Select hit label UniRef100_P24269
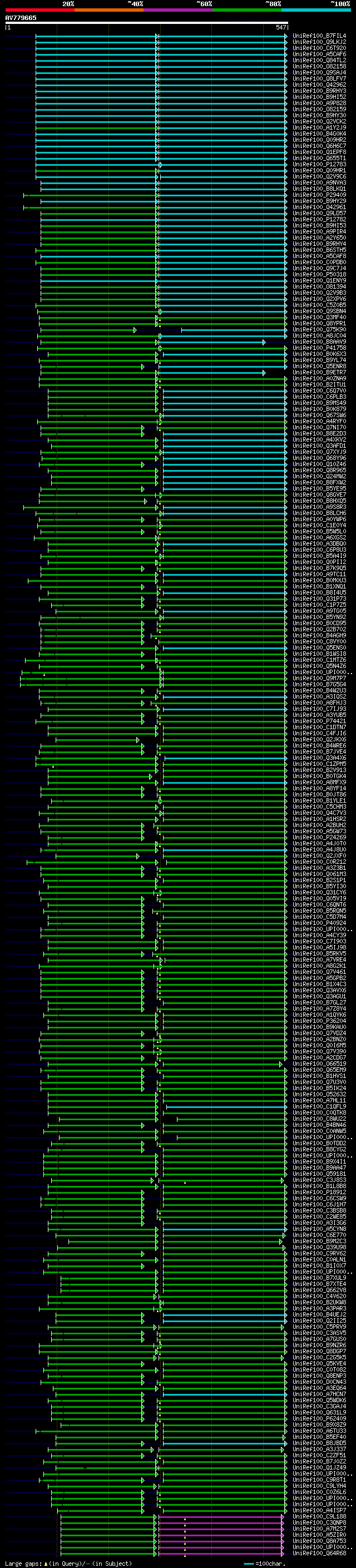The height and width of the screenshot is (1568, 356). (319, 838)
